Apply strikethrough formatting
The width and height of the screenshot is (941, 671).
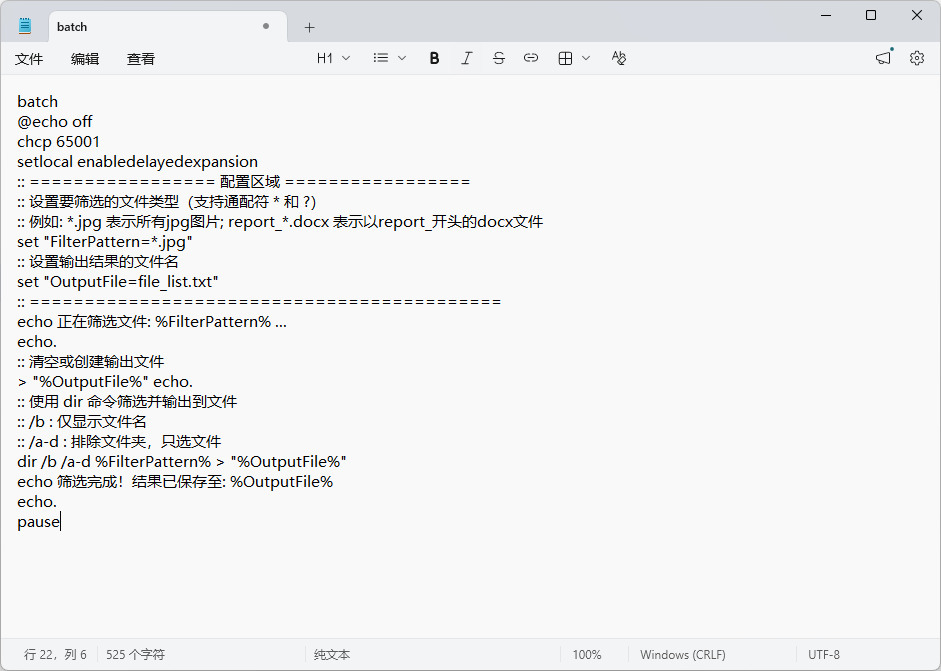[499, 58]
